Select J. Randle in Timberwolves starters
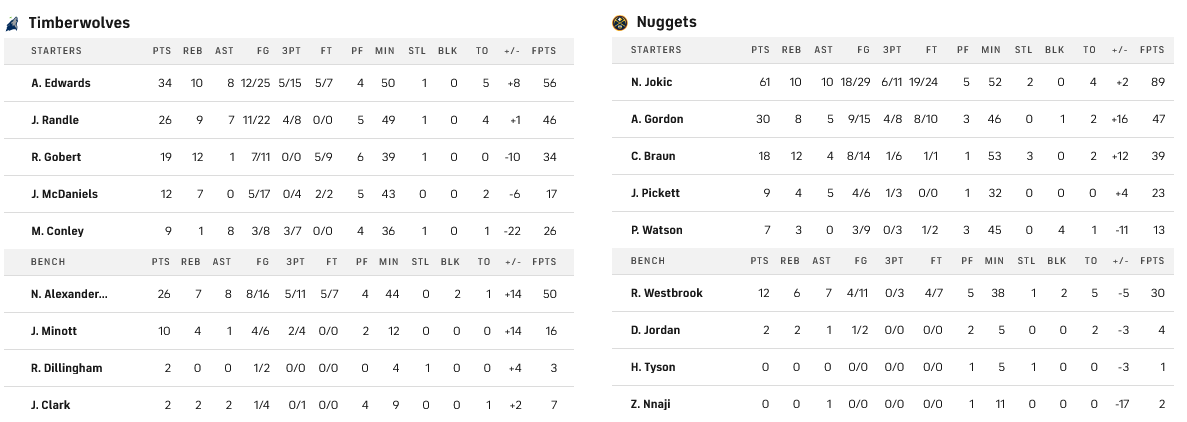Viewport: 1187px width, 422px height. [55, 120]
